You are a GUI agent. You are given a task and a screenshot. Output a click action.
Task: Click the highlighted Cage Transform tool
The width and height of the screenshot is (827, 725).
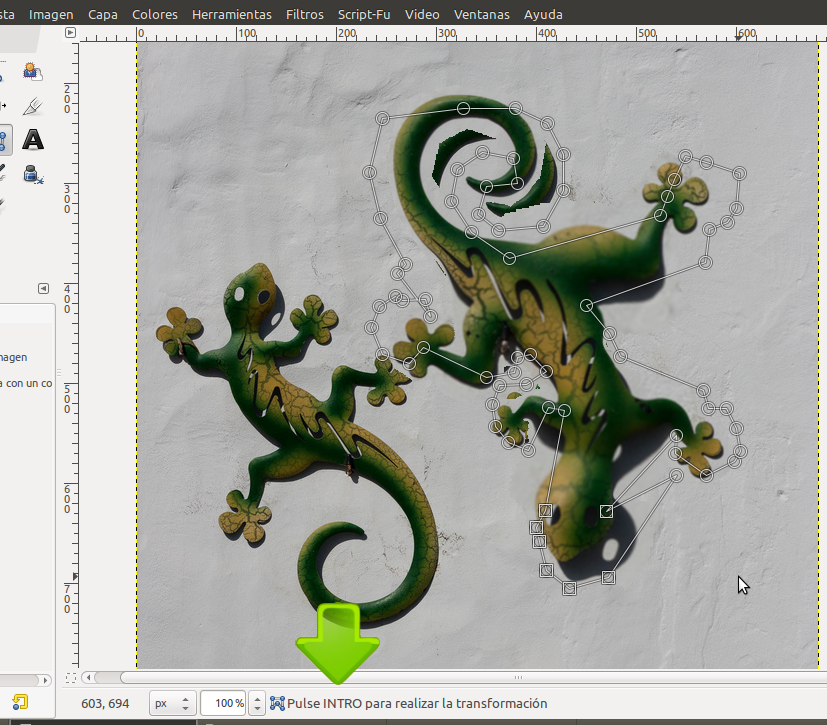(x=4, y=139)
